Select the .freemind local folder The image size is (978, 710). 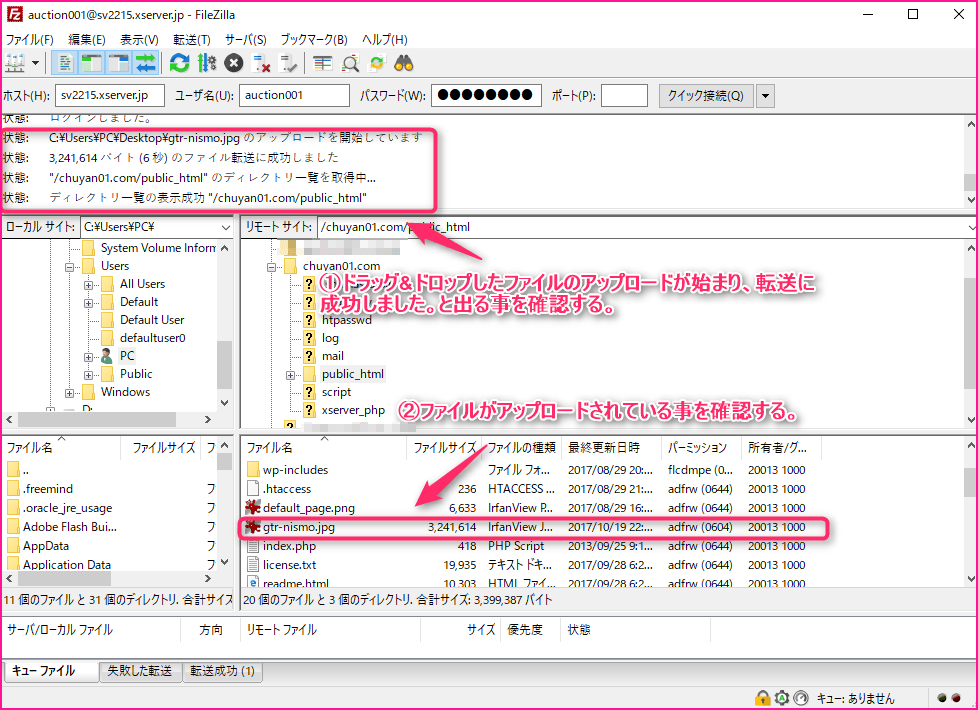pos(48,489)
